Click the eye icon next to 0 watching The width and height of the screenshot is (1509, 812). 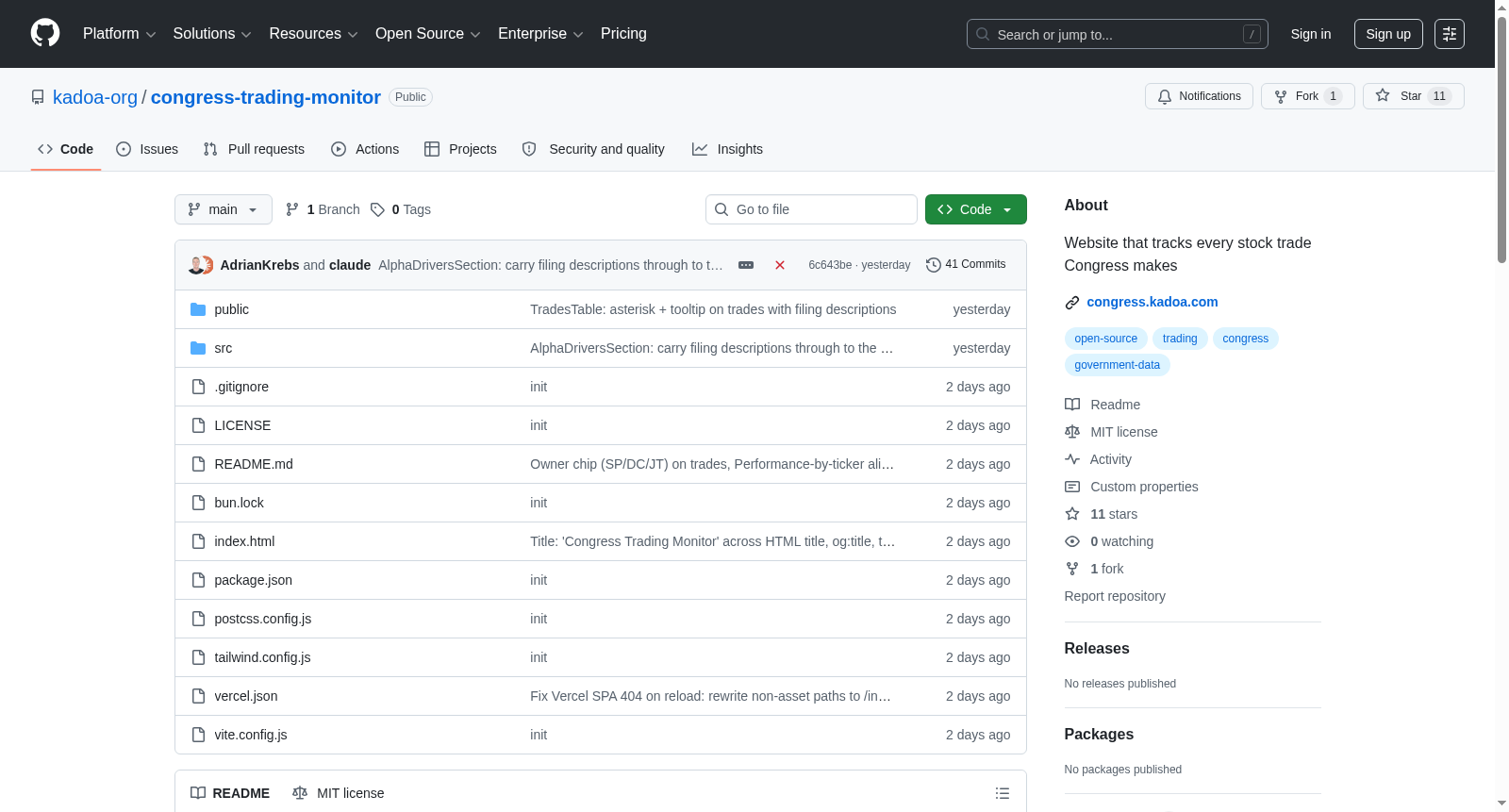click(1072, 541)
